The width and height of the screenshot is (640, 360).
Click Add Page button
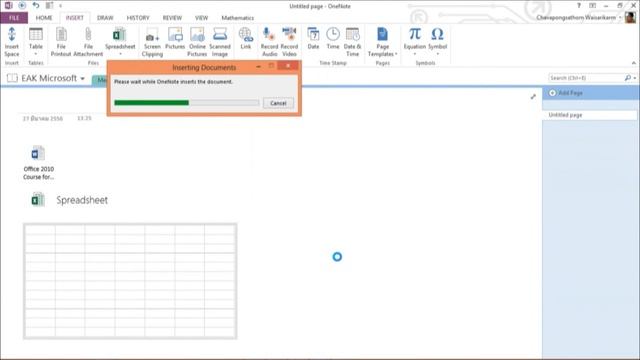pos(566,93)
